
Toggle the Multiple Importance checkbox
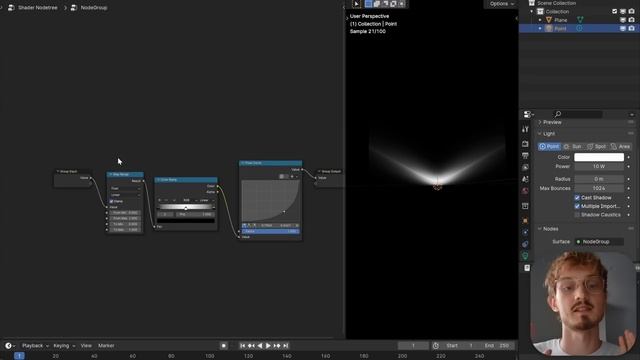coord(577,206)
